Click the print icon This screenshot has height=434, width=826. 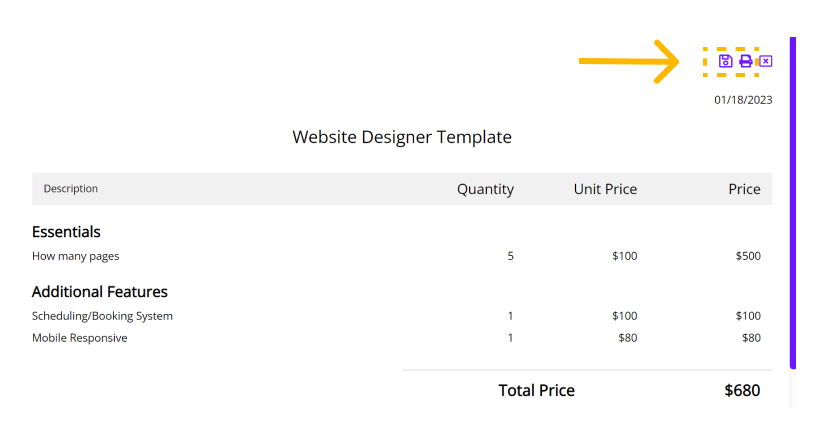coord(745,61)
